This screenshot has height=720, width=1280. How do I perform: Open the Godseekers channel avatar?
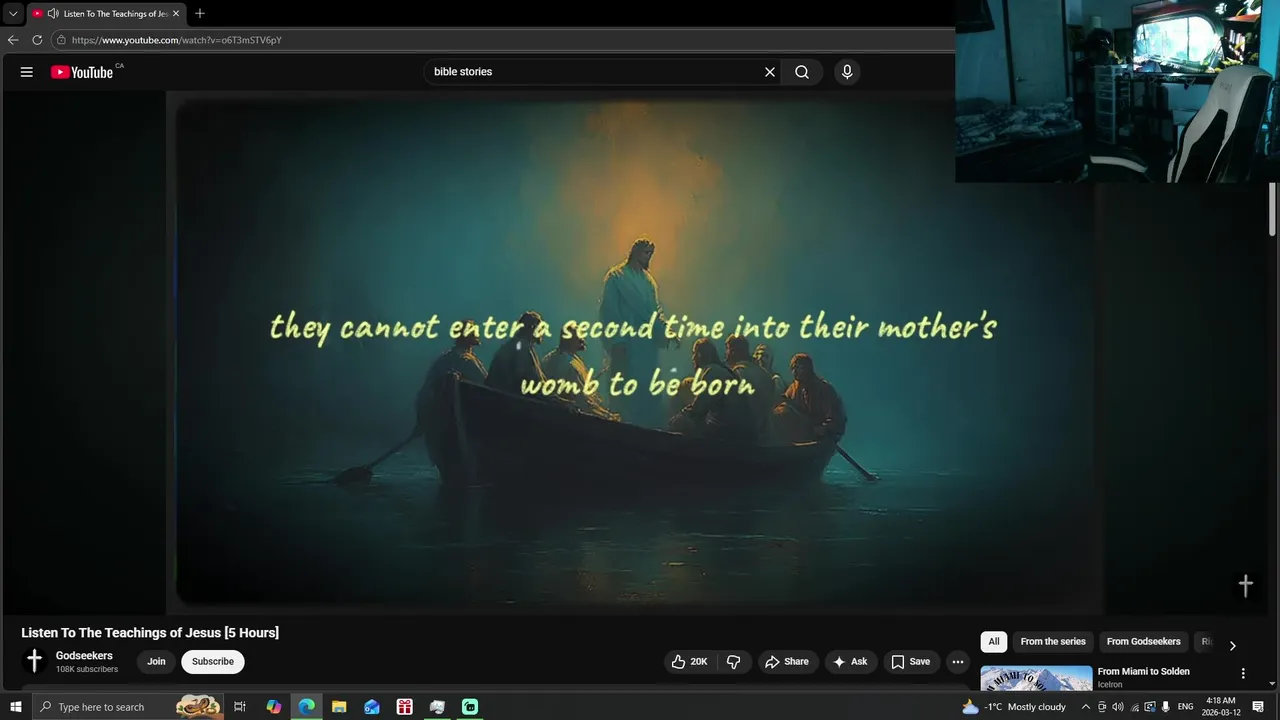[34, 661]
